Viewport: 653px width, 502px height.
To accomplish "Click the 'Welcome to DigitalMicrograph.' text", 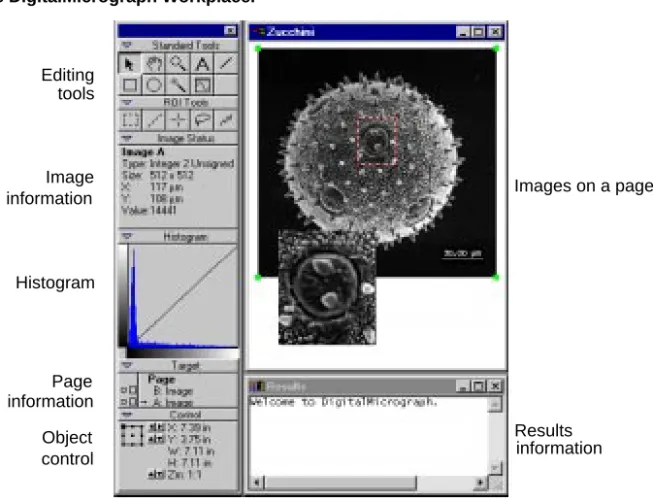I will tap(344, 402).
